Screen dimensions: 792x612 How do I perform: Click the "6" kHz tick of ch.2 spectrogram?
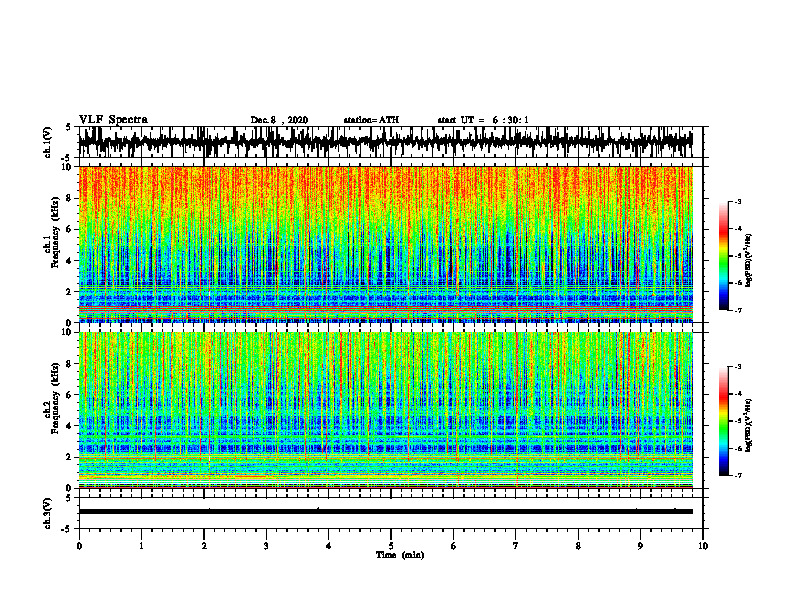pyautogui.click(x=70, y=394)
